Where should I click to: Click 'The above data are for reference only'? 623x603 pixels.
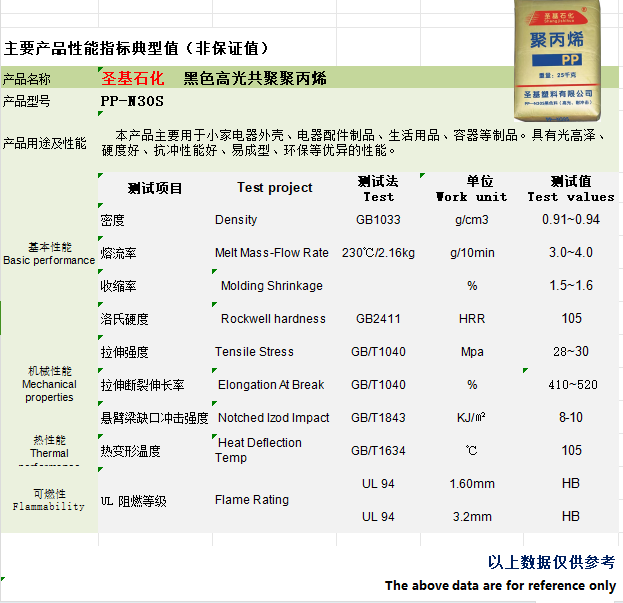(x=500, y=586)
